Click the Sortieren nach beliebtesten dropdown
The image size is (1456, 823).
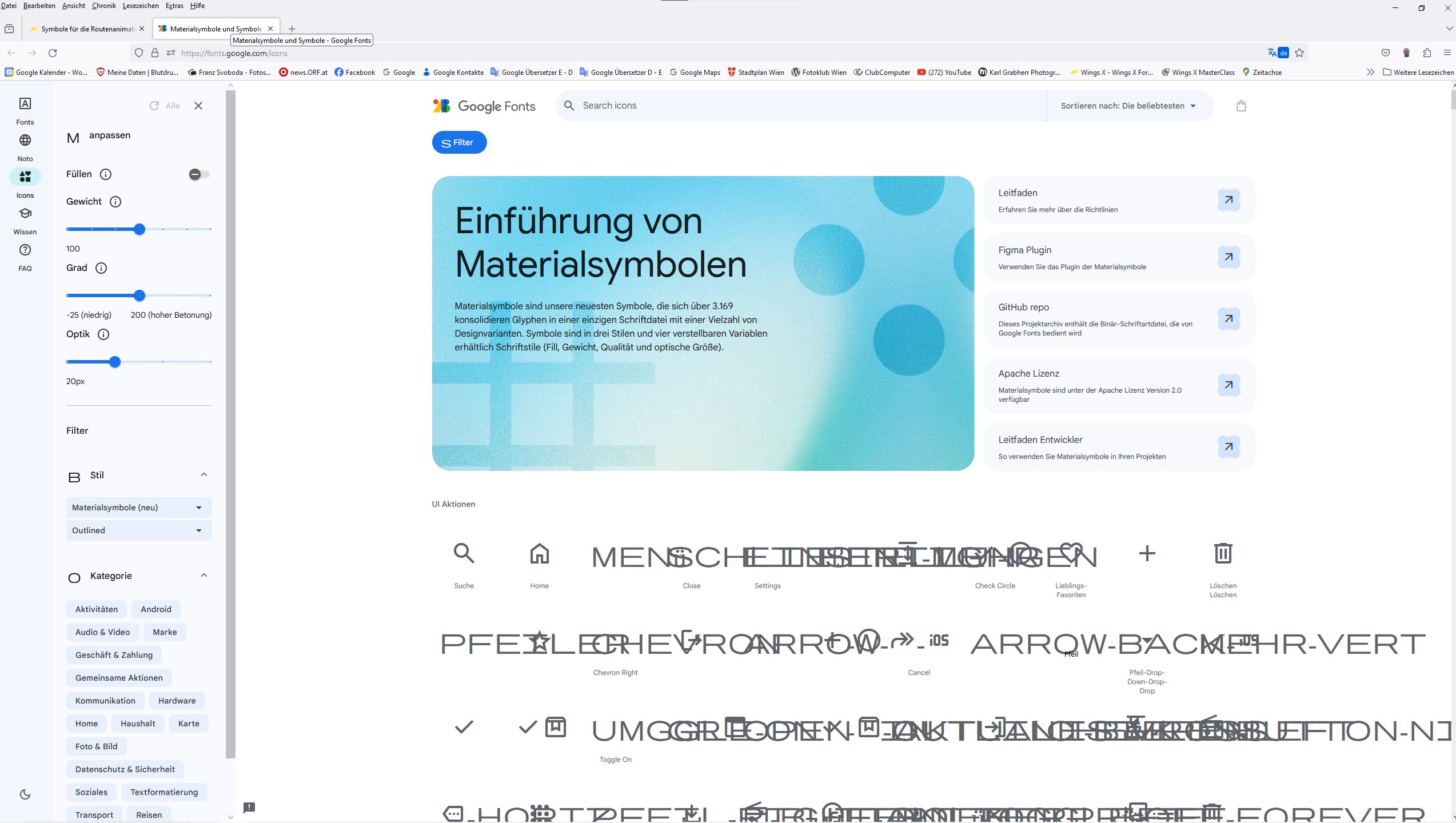click(1128, 105)
